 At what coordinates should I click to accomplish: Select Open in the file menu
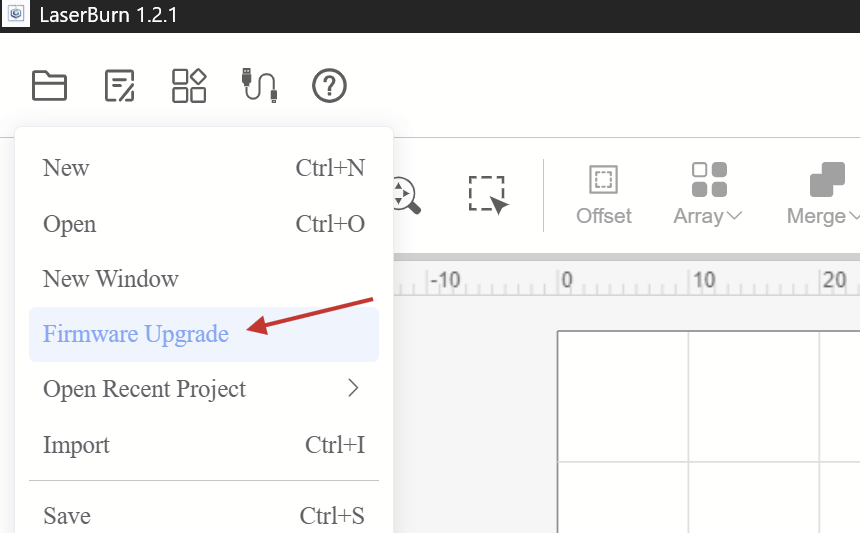70,224
